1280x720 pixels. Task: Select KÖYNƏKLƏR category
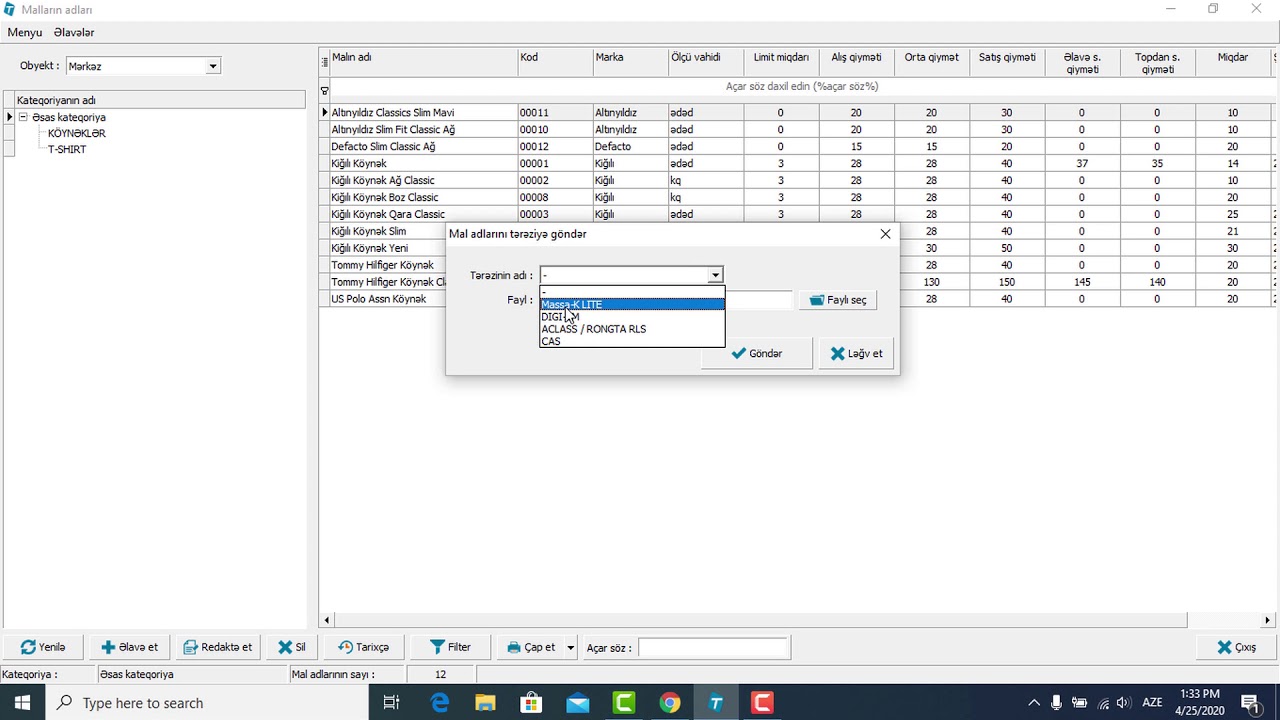77,133
